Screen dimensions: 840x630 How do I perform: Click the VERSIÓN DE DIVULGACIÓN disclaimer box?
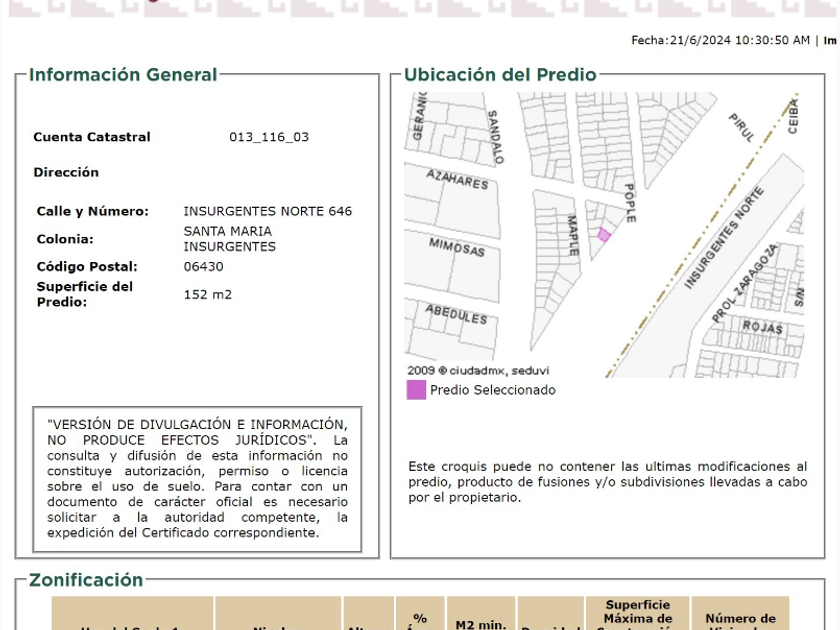click(197, 479)
